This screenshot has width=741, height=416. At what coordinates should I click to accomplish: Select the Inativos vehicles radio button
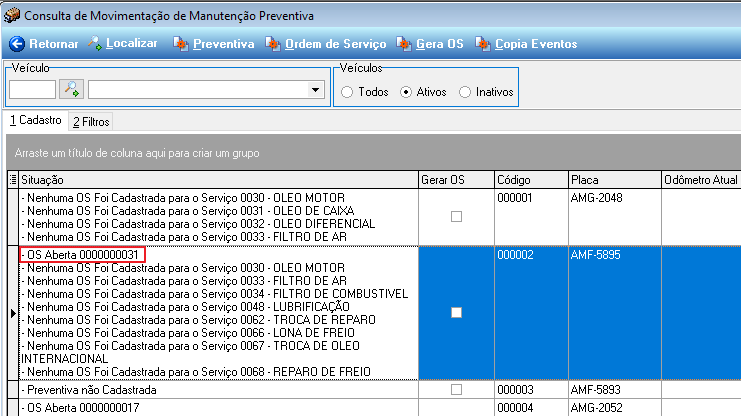(465, 92)
